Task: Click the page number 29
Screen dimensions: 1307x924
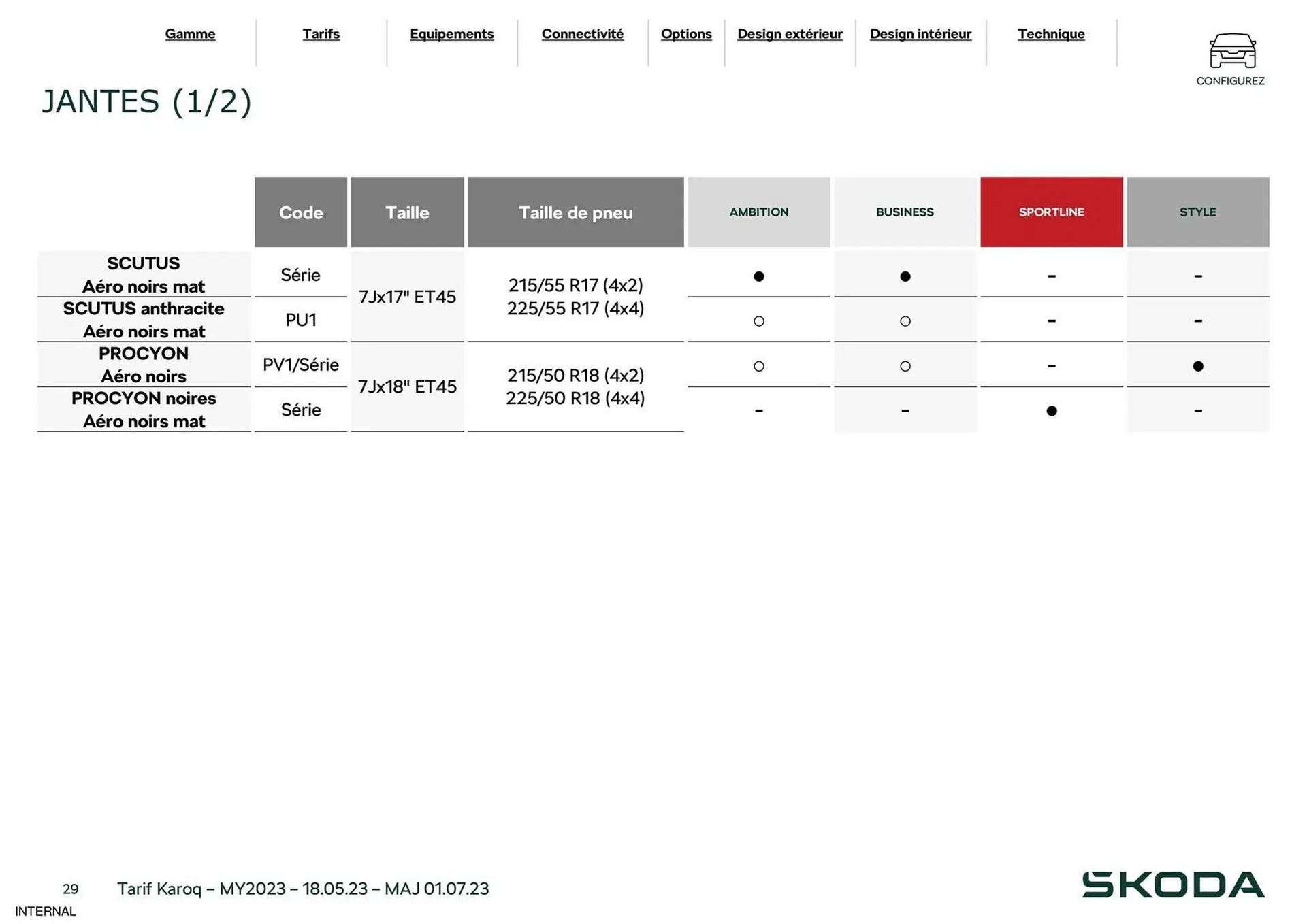Action: click(x=70, y=889)
